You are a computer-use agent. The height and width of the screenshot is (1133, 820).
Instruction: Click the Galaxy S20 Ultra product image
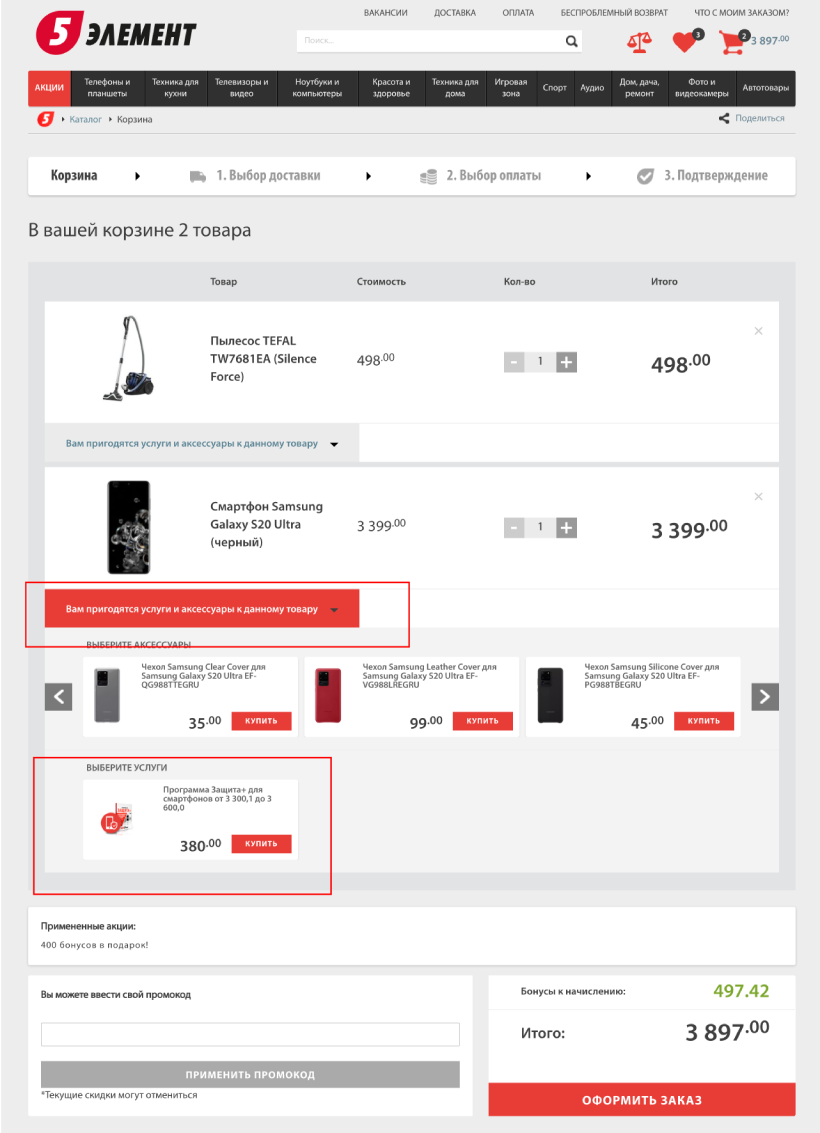(129, 527)
